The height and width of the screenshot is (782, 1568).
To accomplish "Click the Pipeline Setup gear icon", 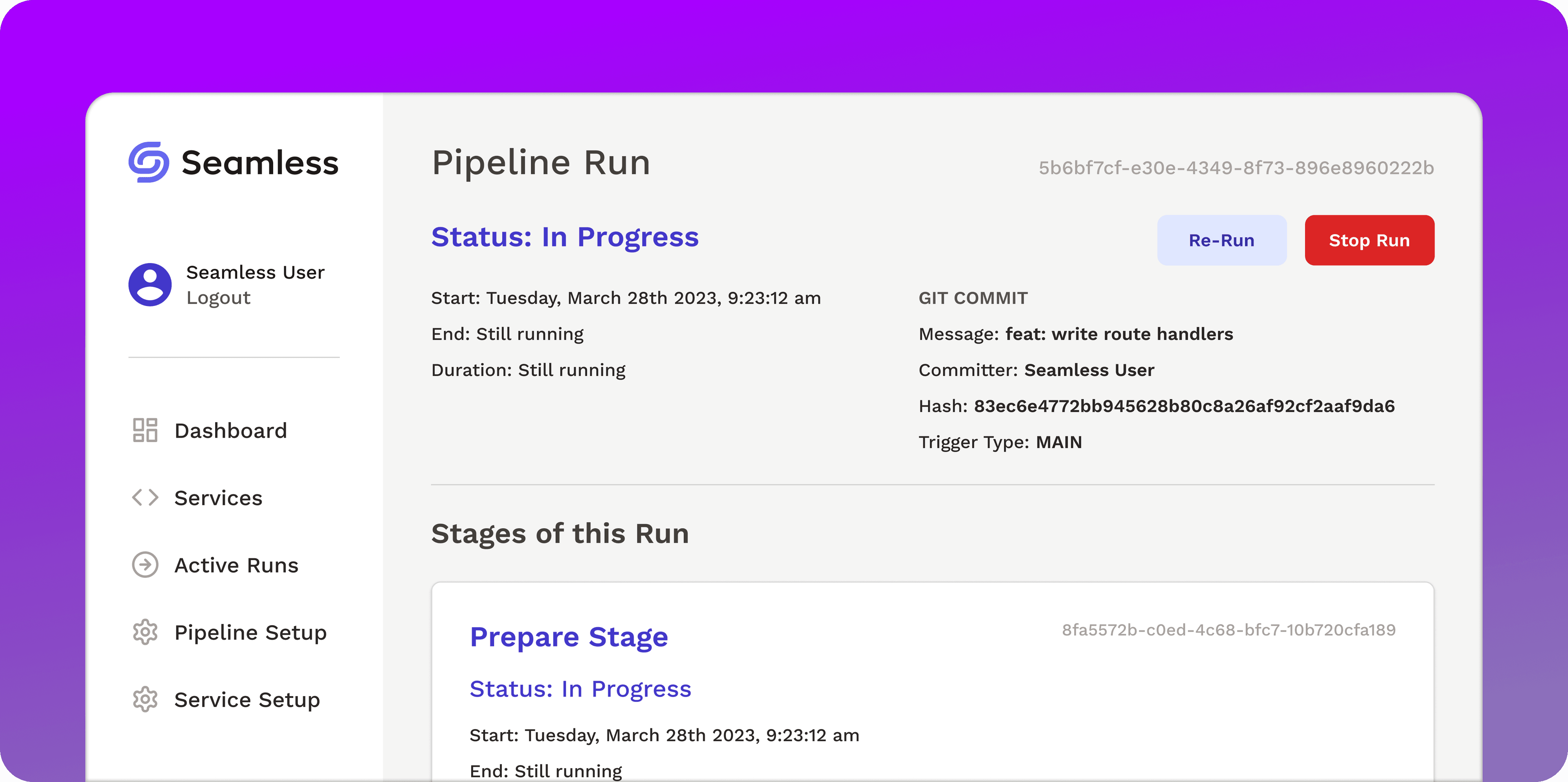I will tap(145, 632).
